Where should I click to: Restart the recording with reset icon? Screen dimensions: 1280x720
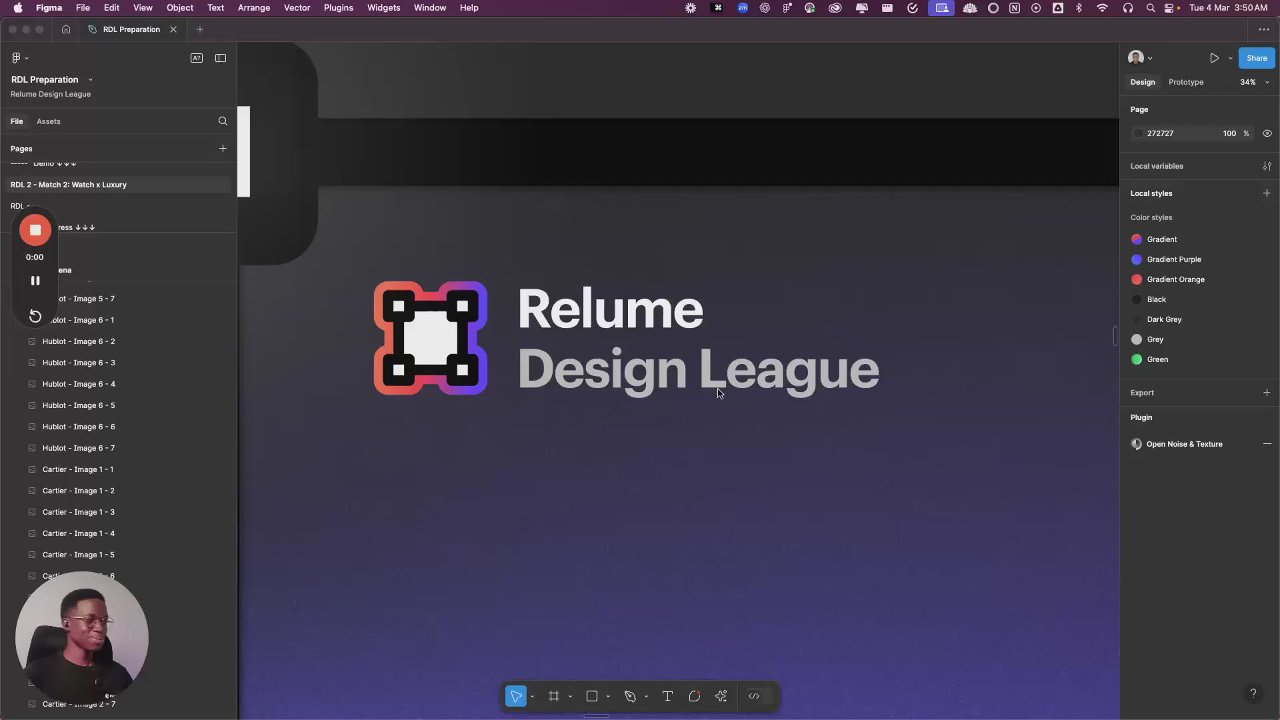pos(35,316)
